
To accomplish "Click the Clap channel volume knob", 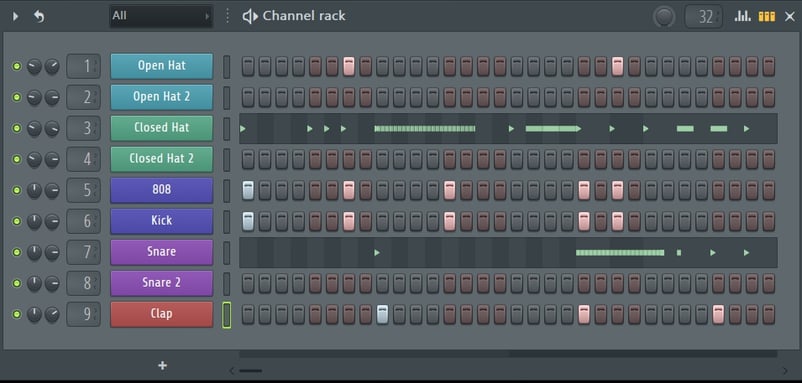I will [52, 314].
